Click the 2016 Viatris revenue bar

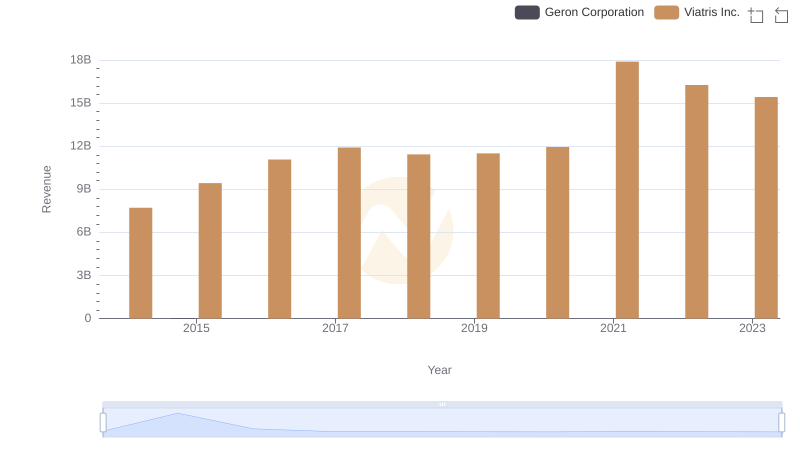(x=280, y=239)
